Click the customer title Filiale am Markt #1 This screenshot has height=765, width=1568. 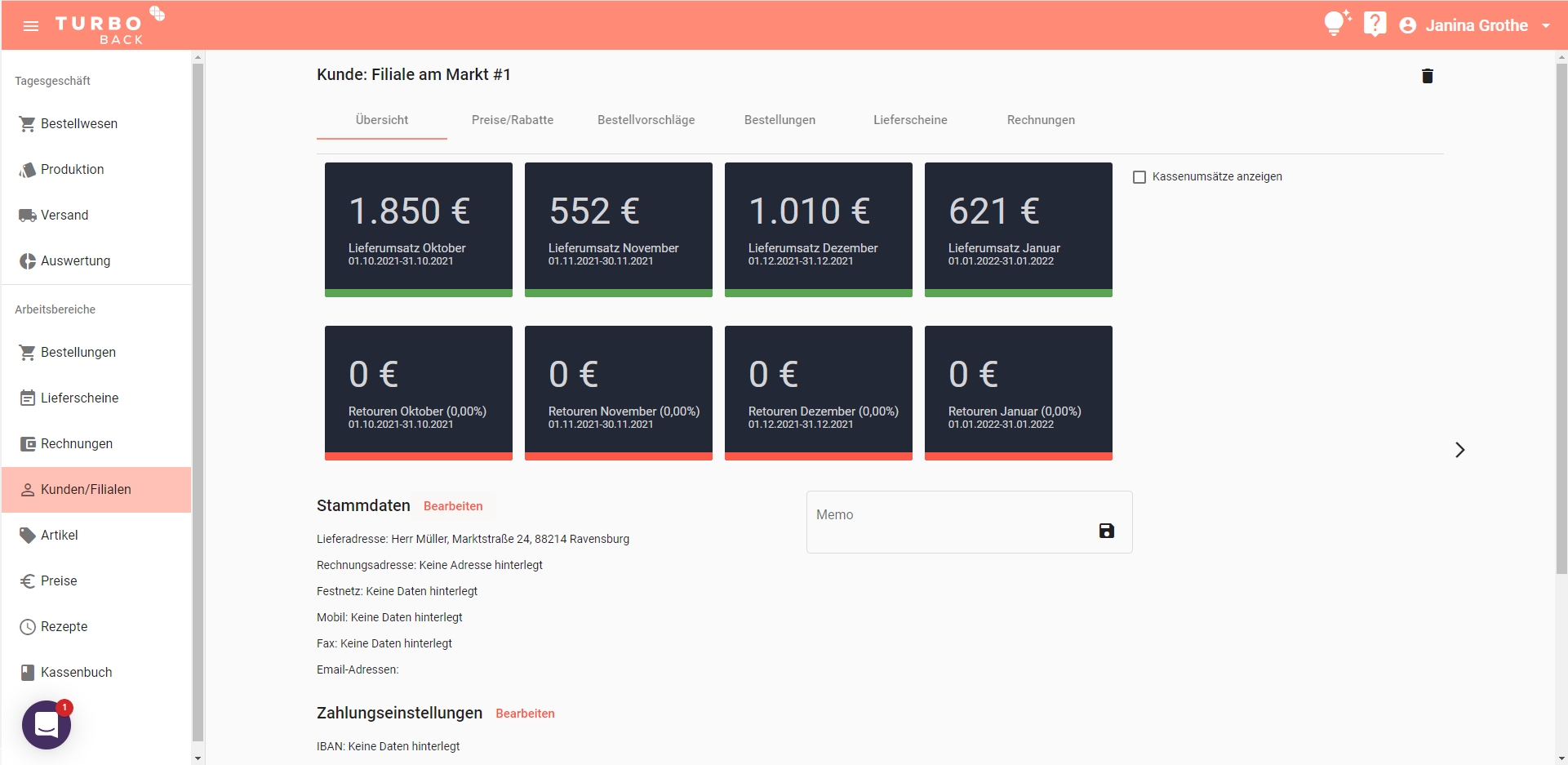click(x=414, y=74)
